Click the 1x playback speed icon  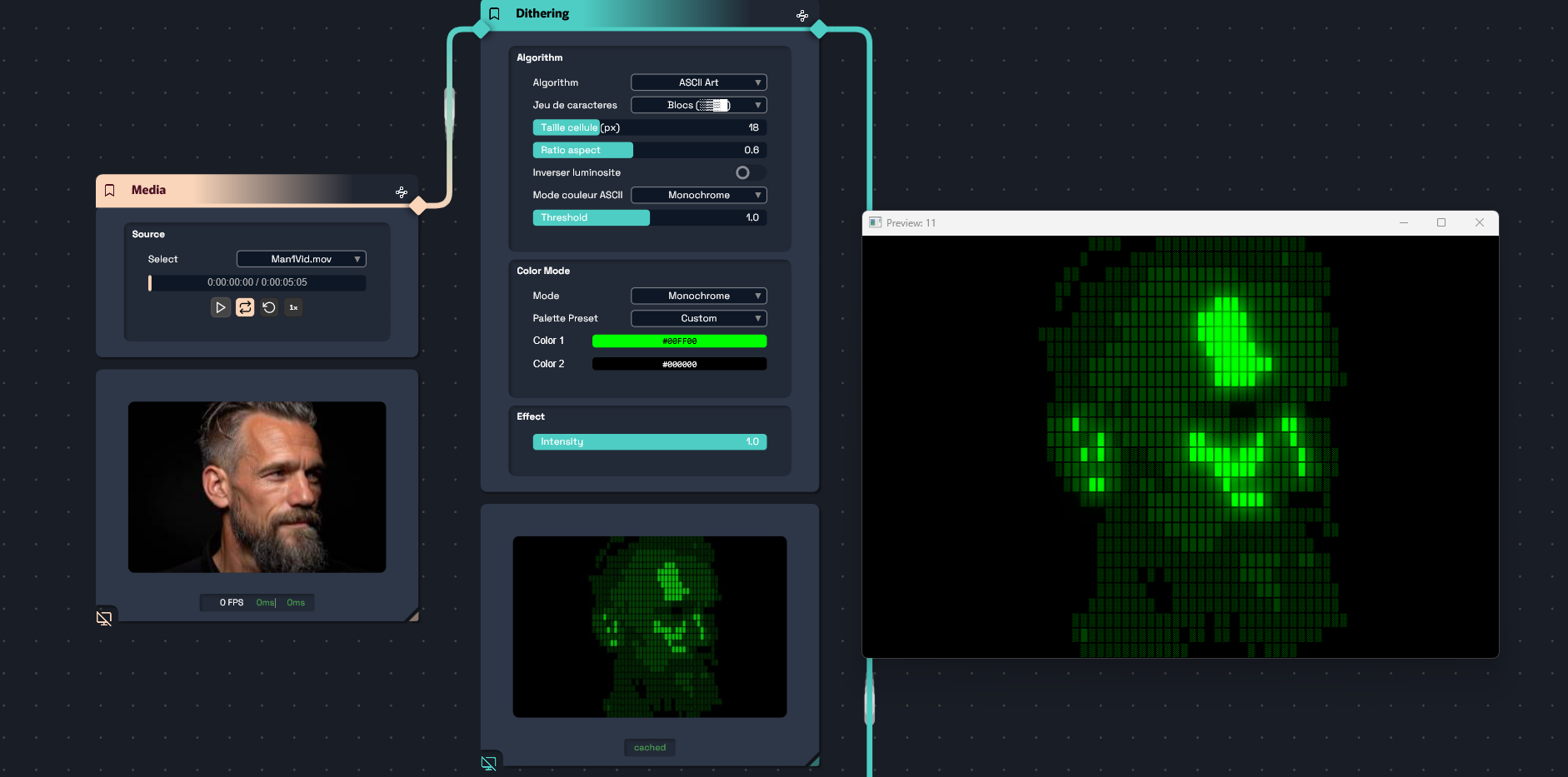pyautogui.click(x=293, y=307)
